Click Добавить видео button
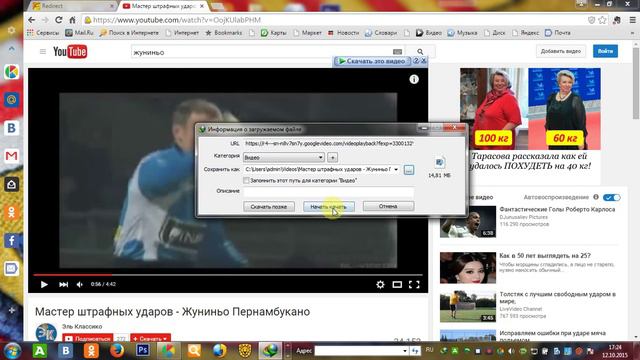The height and width of the screenshot is (360, 640). pyautogui.click(x=560, y=51)
